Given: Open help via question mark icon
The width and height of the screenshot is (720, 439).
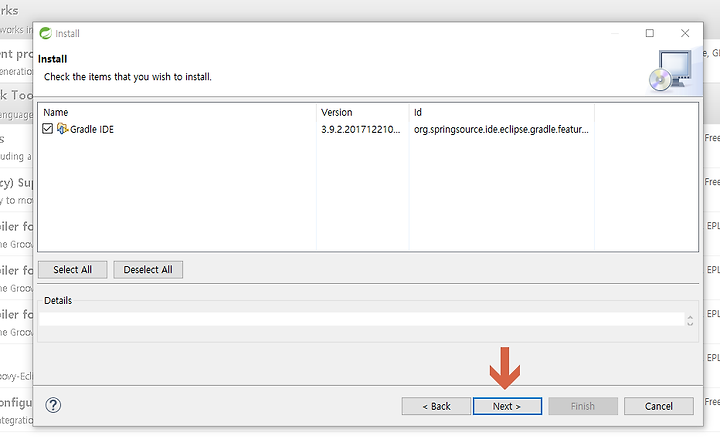Looking at the screenshot, I should click(53, 405).
